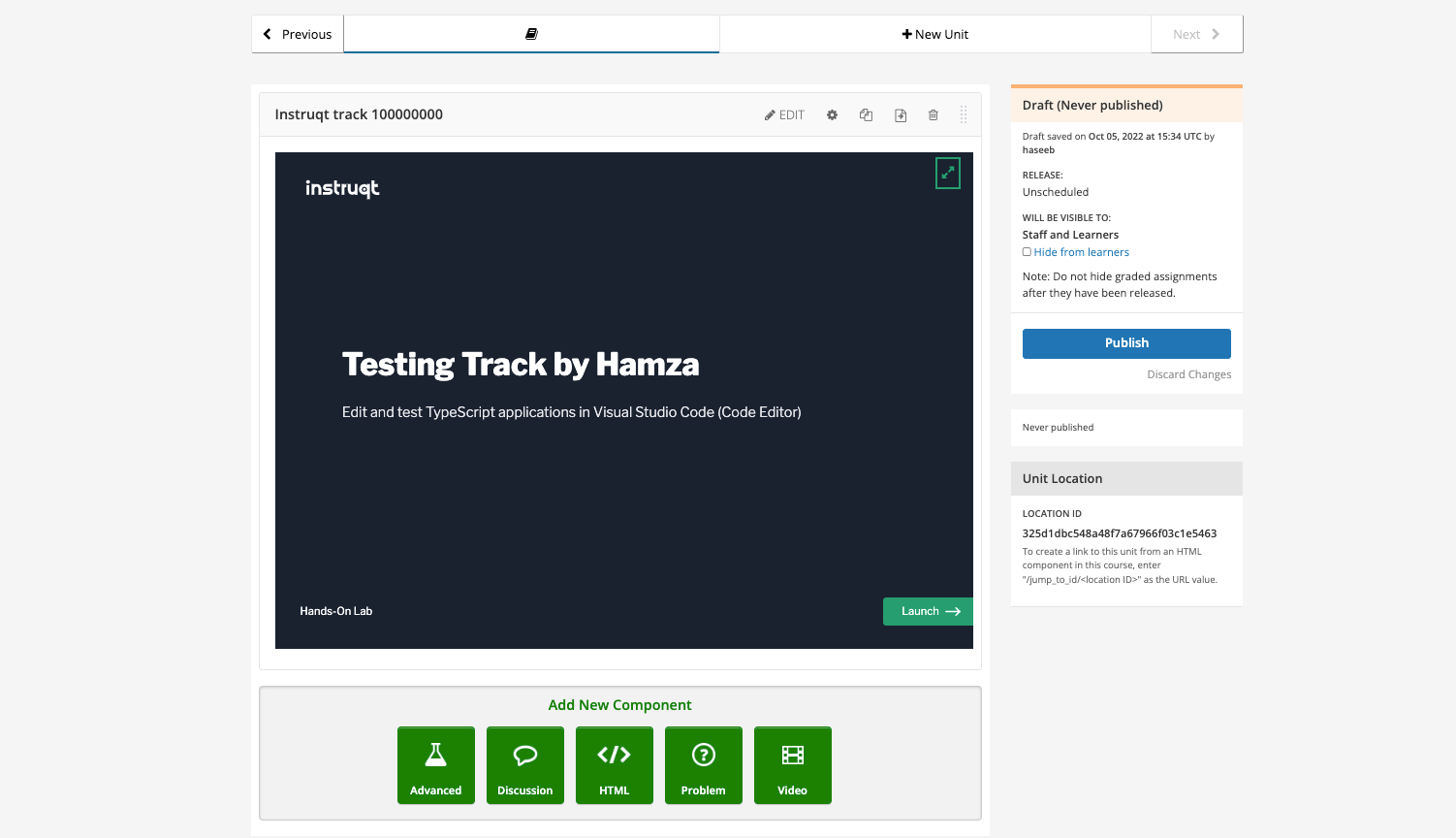Select the current unit tab
Image resolution: width=1456 pixels, height=838 pixels.
coord(530,34)
